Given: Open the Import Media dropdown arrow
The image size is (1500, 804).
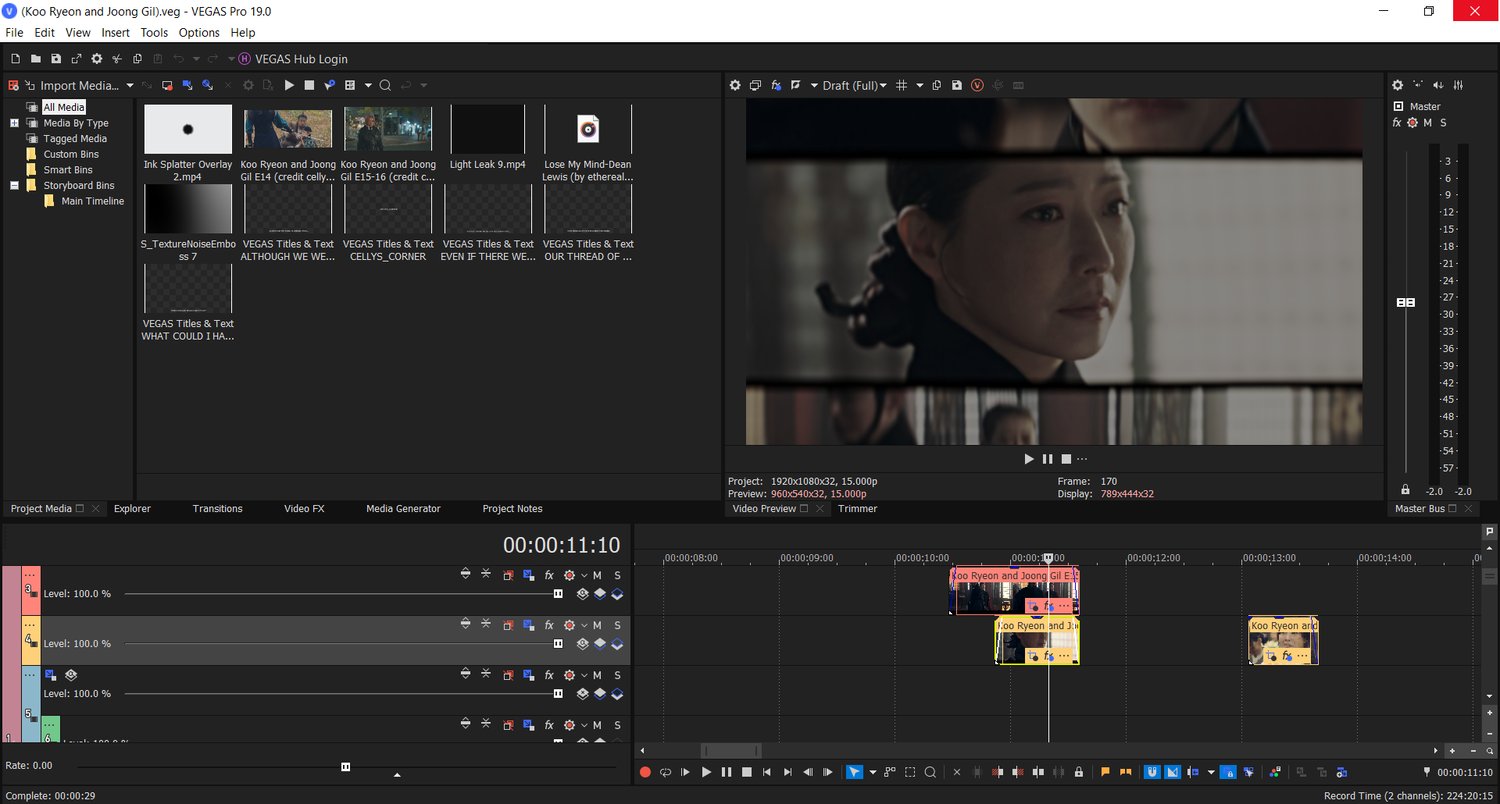Looking at the screenshot, I should click(129, 86).
